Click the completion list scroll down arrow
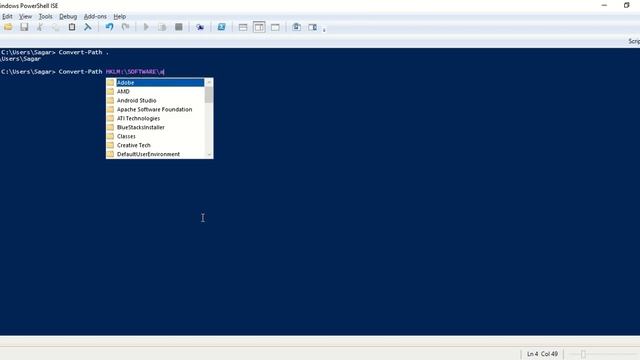Viewport: 640px width, 360px height. (x=209, y=155)
